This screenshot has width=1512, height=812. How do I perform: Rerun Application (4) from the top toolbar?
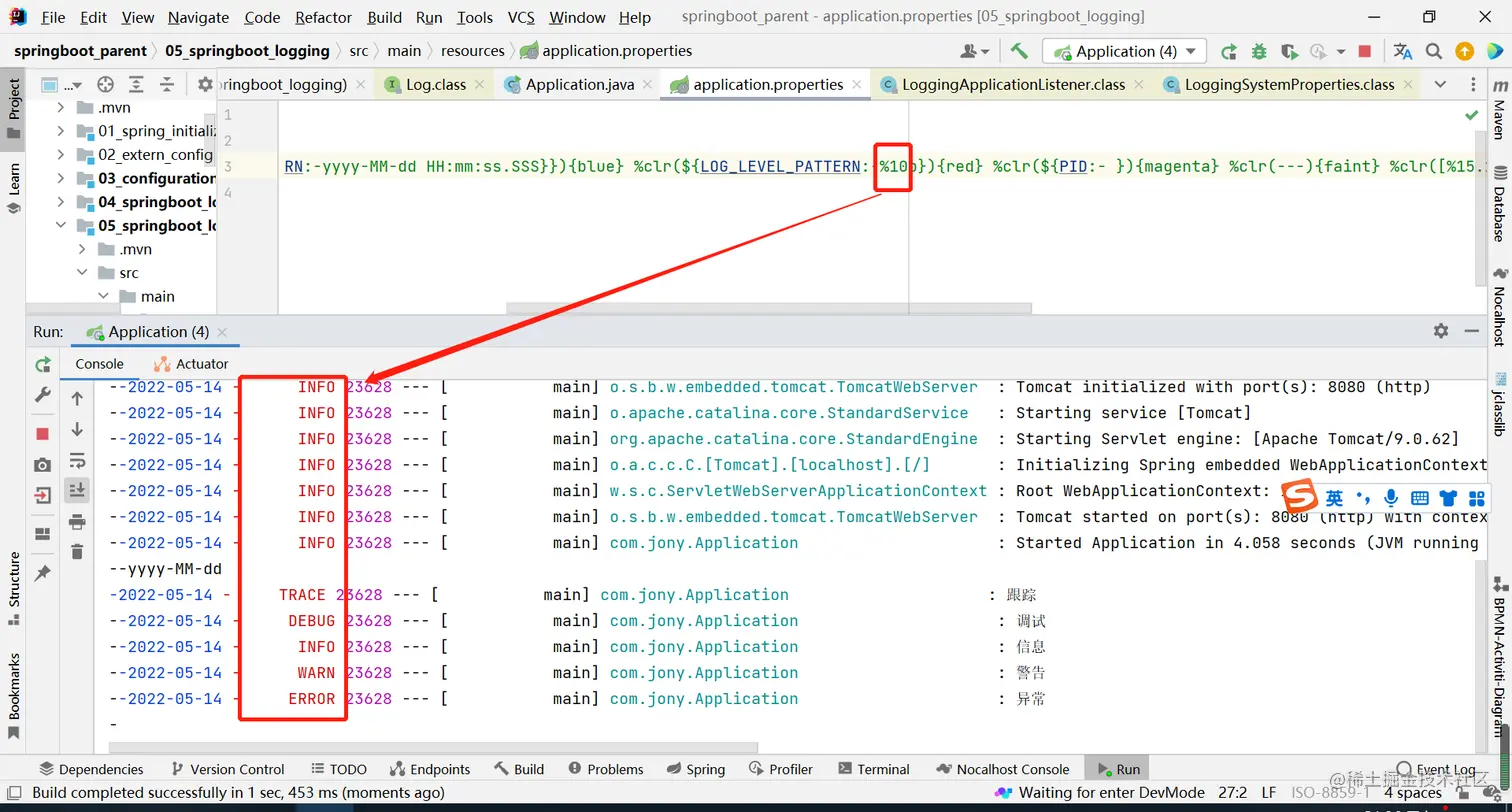[1229, 51]
